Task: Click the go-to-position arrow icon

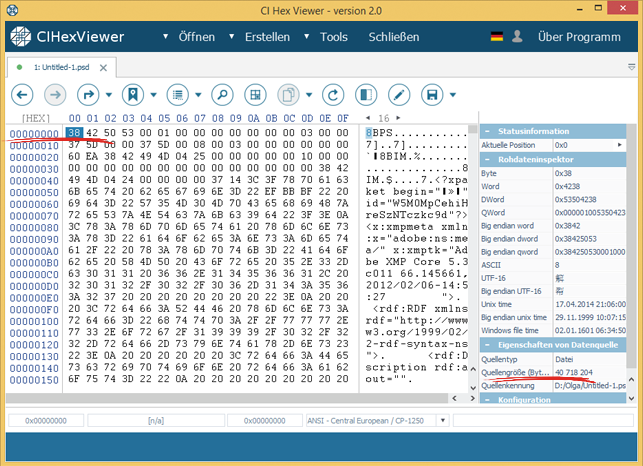Action: [x=87, y=95]
